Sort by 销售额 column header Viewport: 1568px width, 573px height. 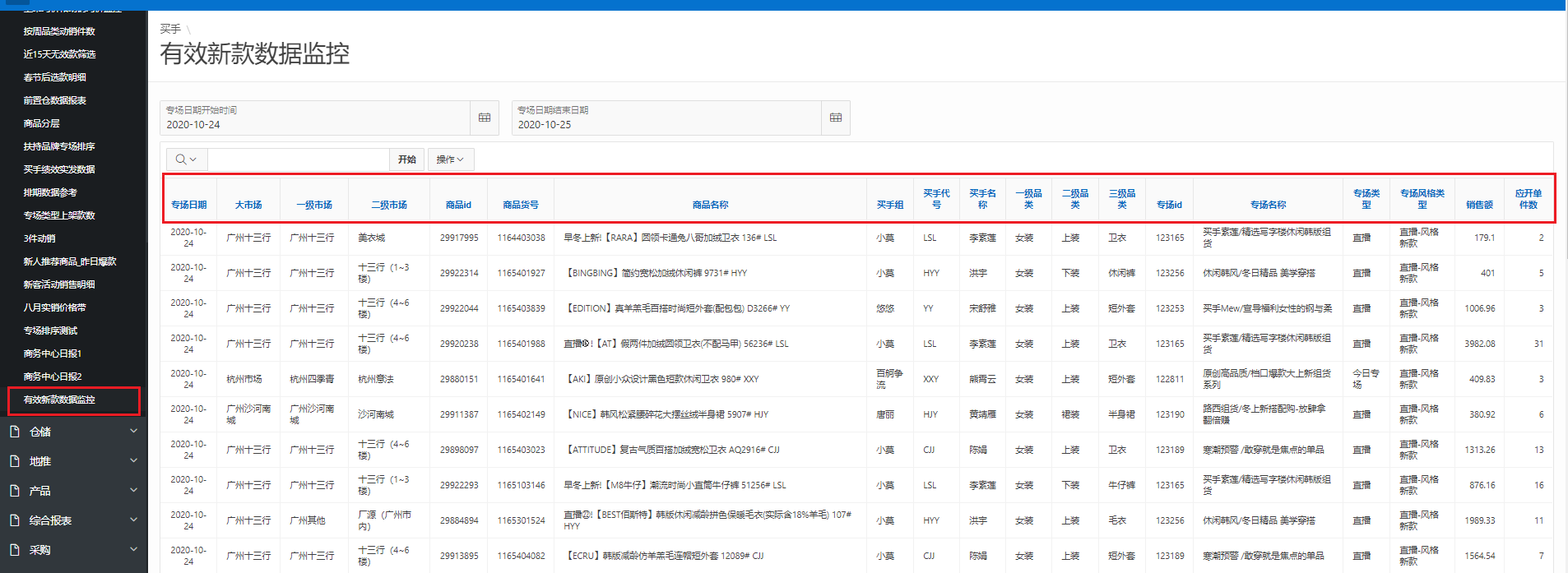[x=1479, y=205]
